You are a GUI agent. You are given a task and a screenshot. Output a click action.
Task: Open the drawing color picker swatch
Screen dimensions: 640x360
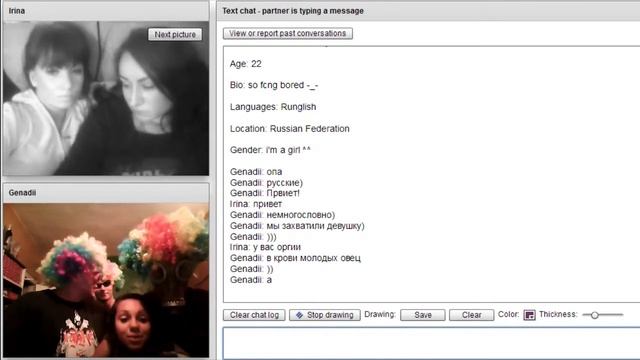(529, 315)
